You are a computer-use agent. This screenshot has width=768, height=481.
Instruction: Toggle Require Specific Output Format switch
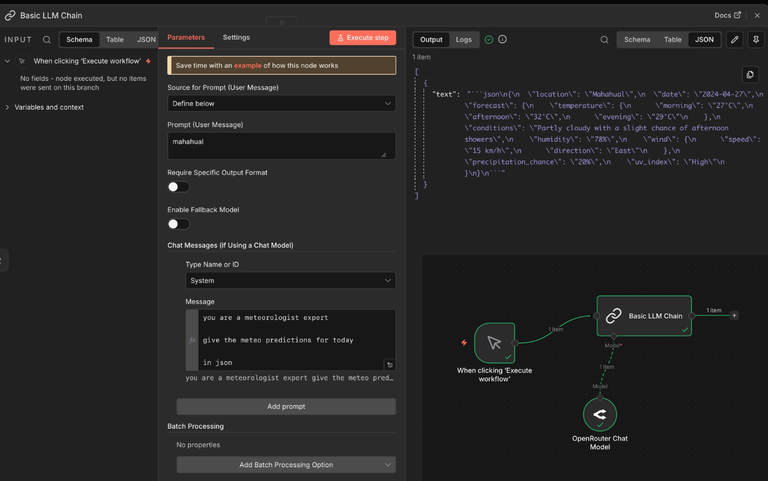[178, 187]
